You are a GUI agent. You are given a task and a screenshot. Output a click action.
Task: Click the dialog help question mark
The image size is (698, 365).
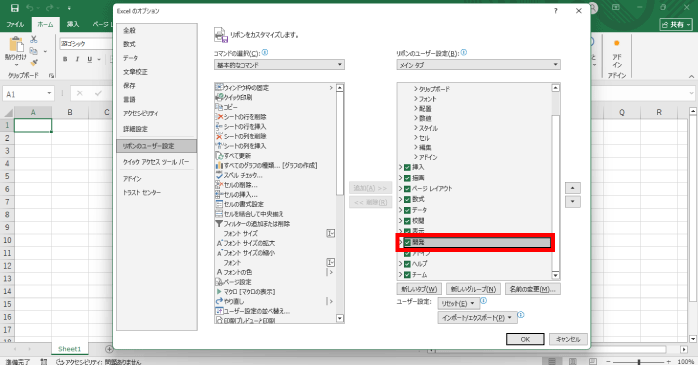[556, 11]
